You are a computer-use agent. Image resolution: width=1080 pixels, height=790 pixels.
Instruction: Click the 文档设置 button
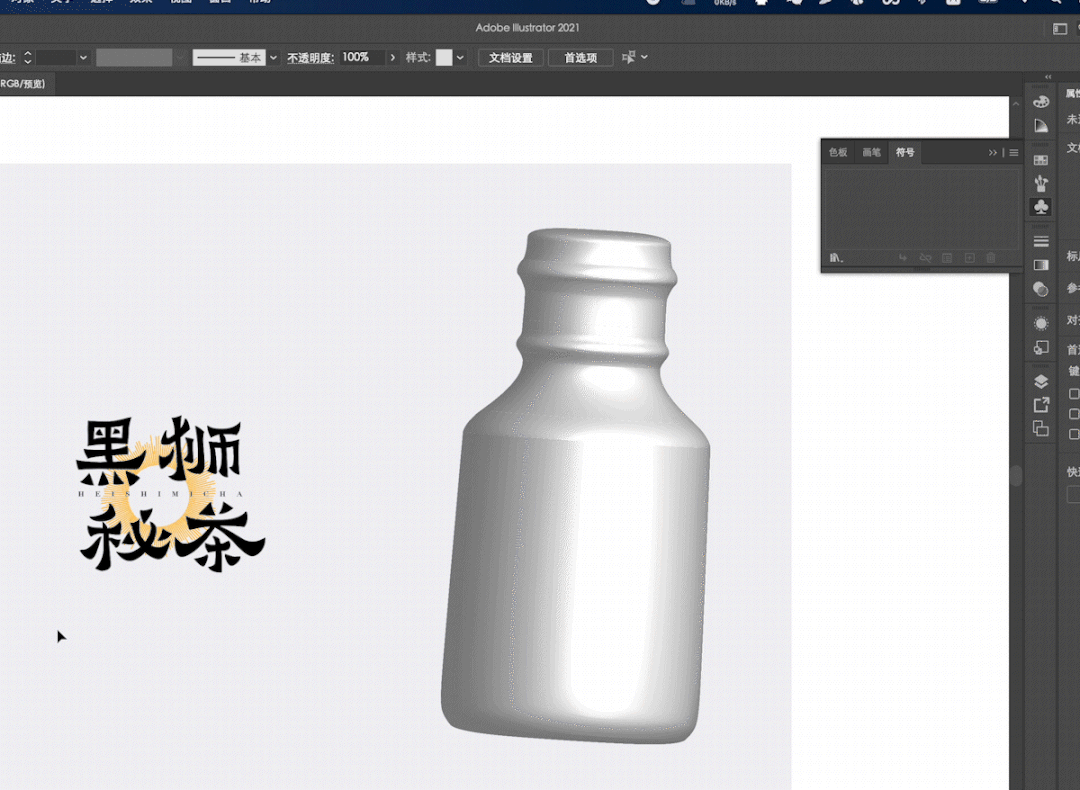(x=510, y=58)
